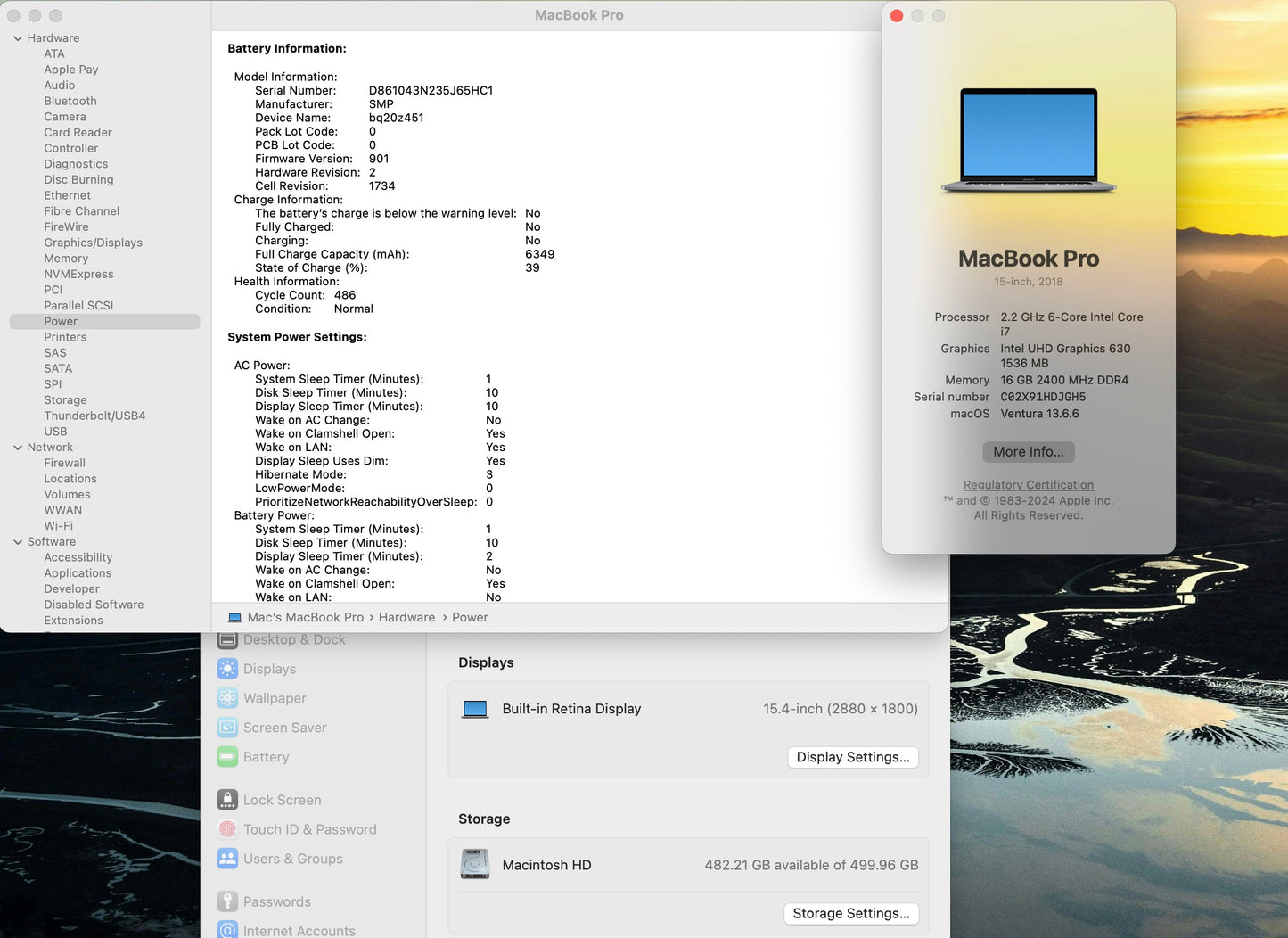Open Wi-Fi under Network
Screen dimensions: 1288x938
[58, 525]
